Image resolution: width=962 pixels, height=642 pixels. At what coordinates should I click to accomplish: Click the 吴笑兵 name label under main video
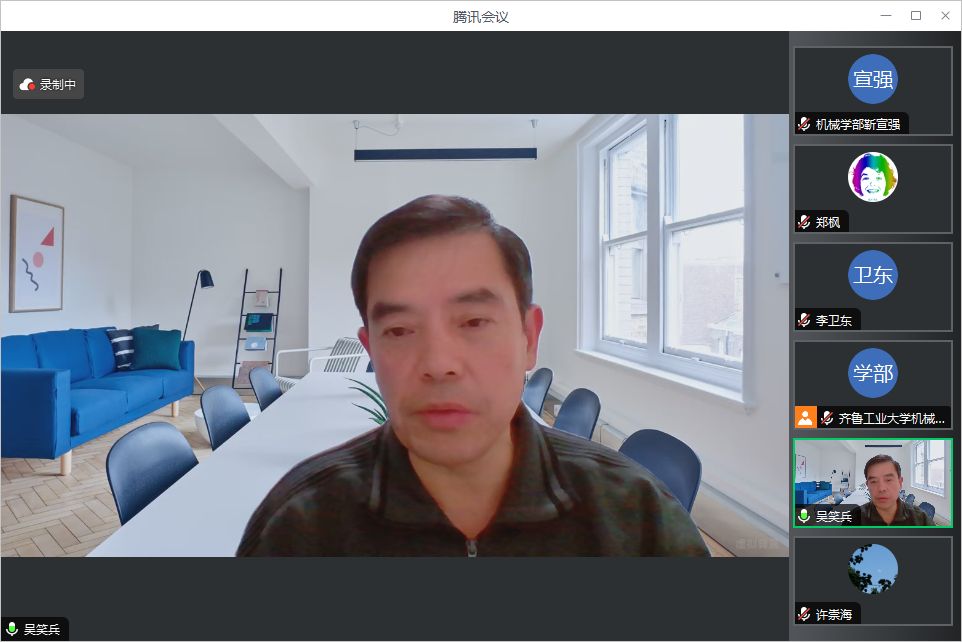coord(42,629)
